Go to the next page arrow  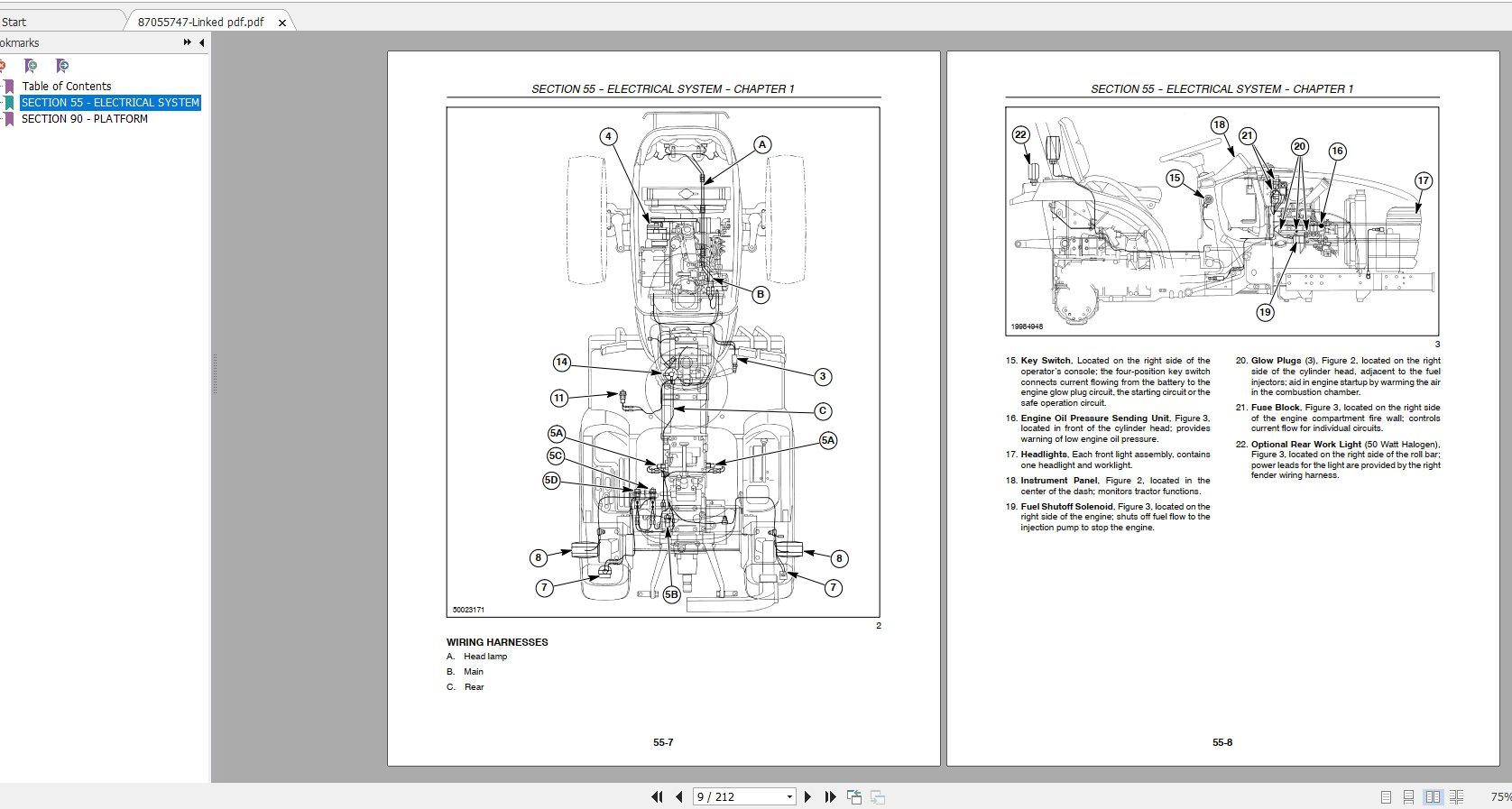tap(807, 796)
